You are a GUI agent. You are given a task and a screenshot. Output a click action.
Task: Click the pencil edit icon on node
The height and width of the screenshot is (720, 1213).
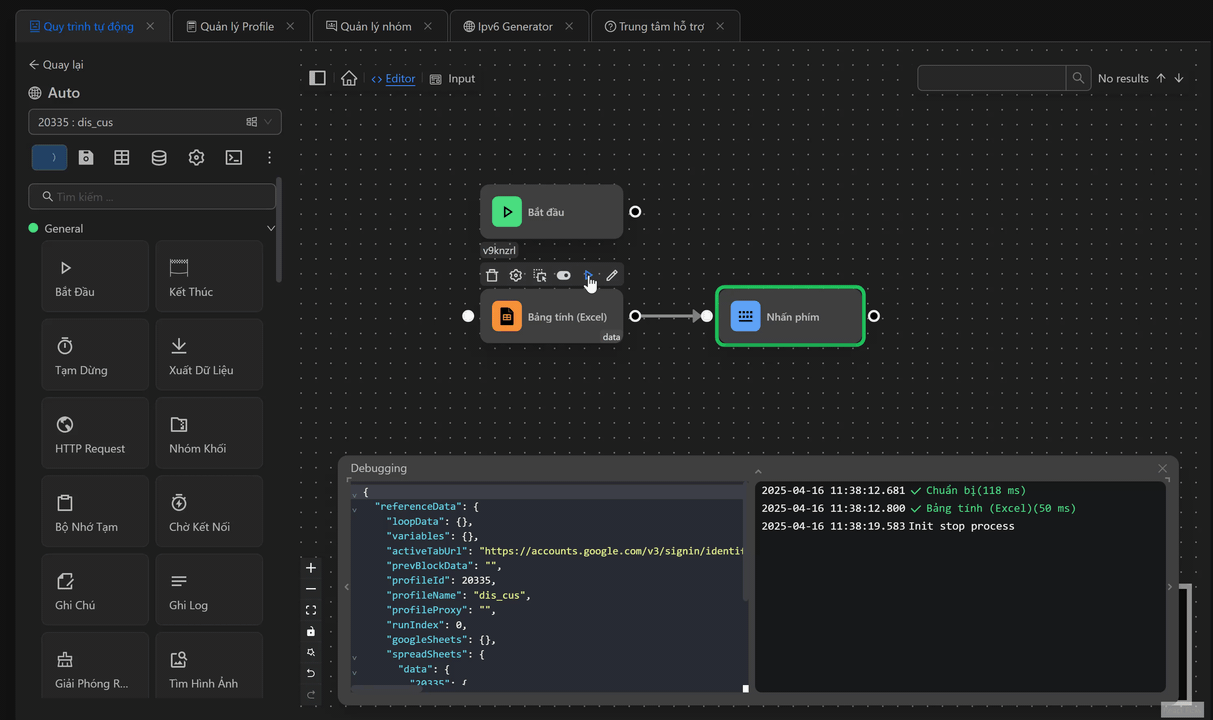coord(612,276)
